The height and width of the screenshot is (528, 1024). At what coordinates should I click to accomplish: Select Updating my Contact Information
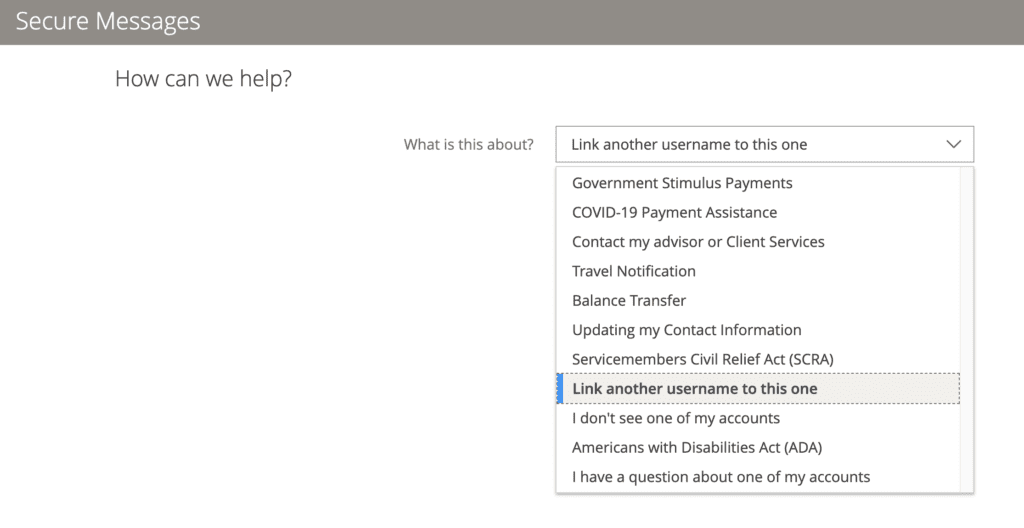(686, 330)
